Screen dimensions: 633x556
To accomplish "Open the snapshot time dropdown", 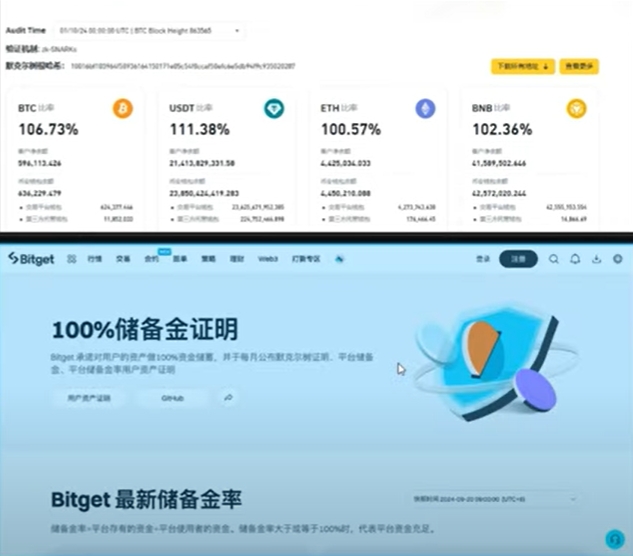I will [494, 499].
